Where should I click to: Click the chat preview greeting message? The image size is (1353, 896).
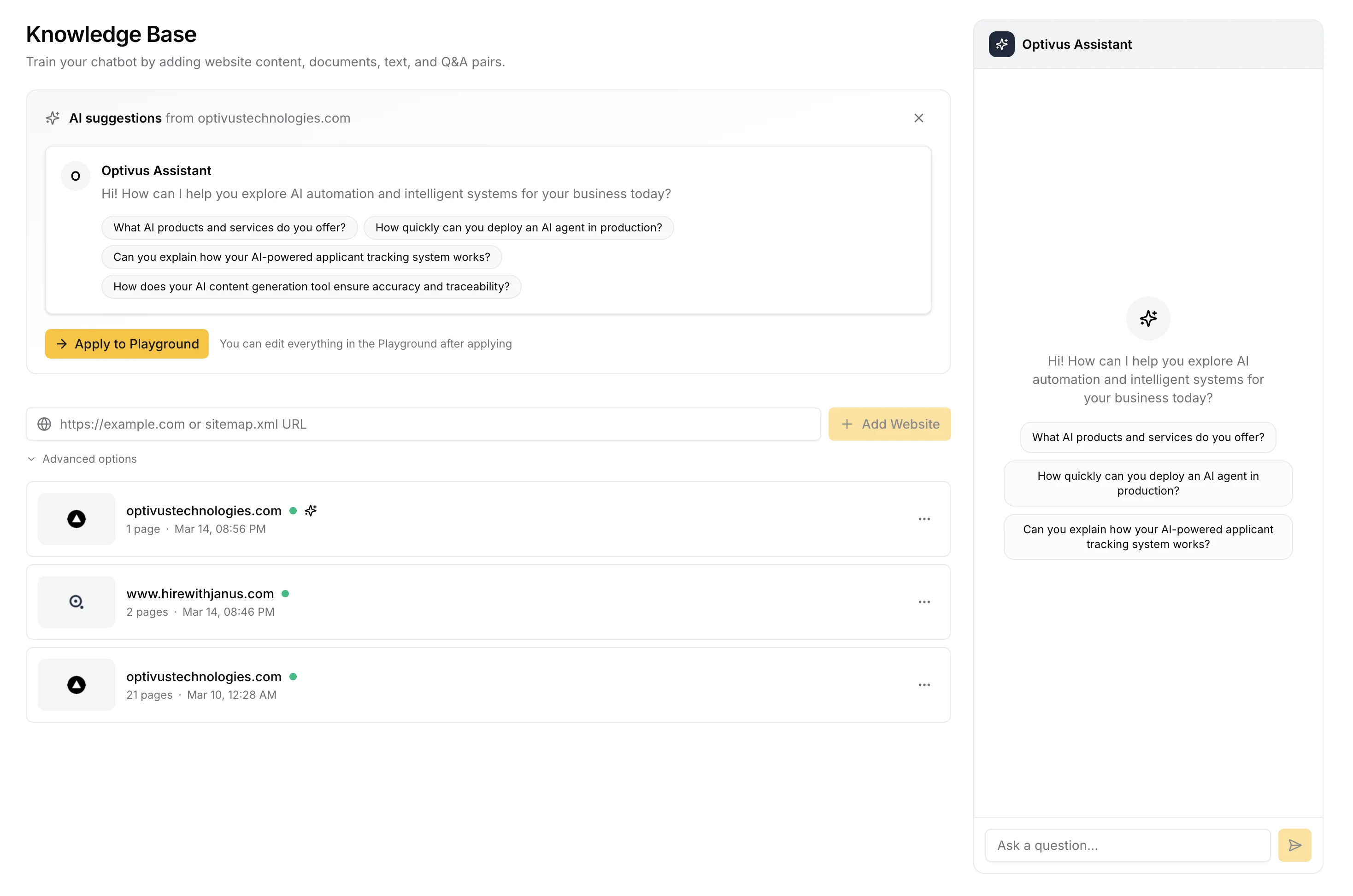coord(1148,379)
